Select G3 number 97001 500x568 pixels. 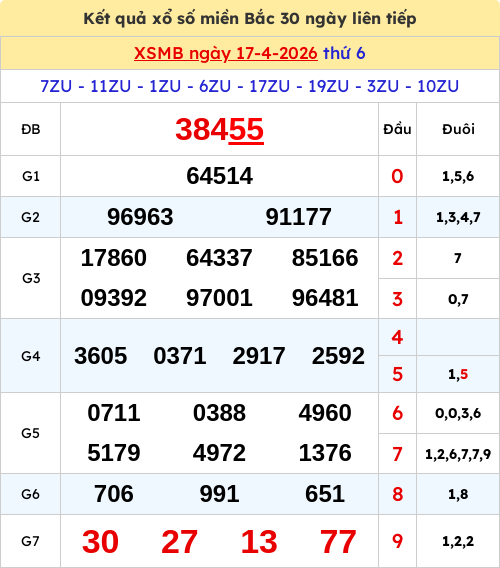click(x=219, y=298)
